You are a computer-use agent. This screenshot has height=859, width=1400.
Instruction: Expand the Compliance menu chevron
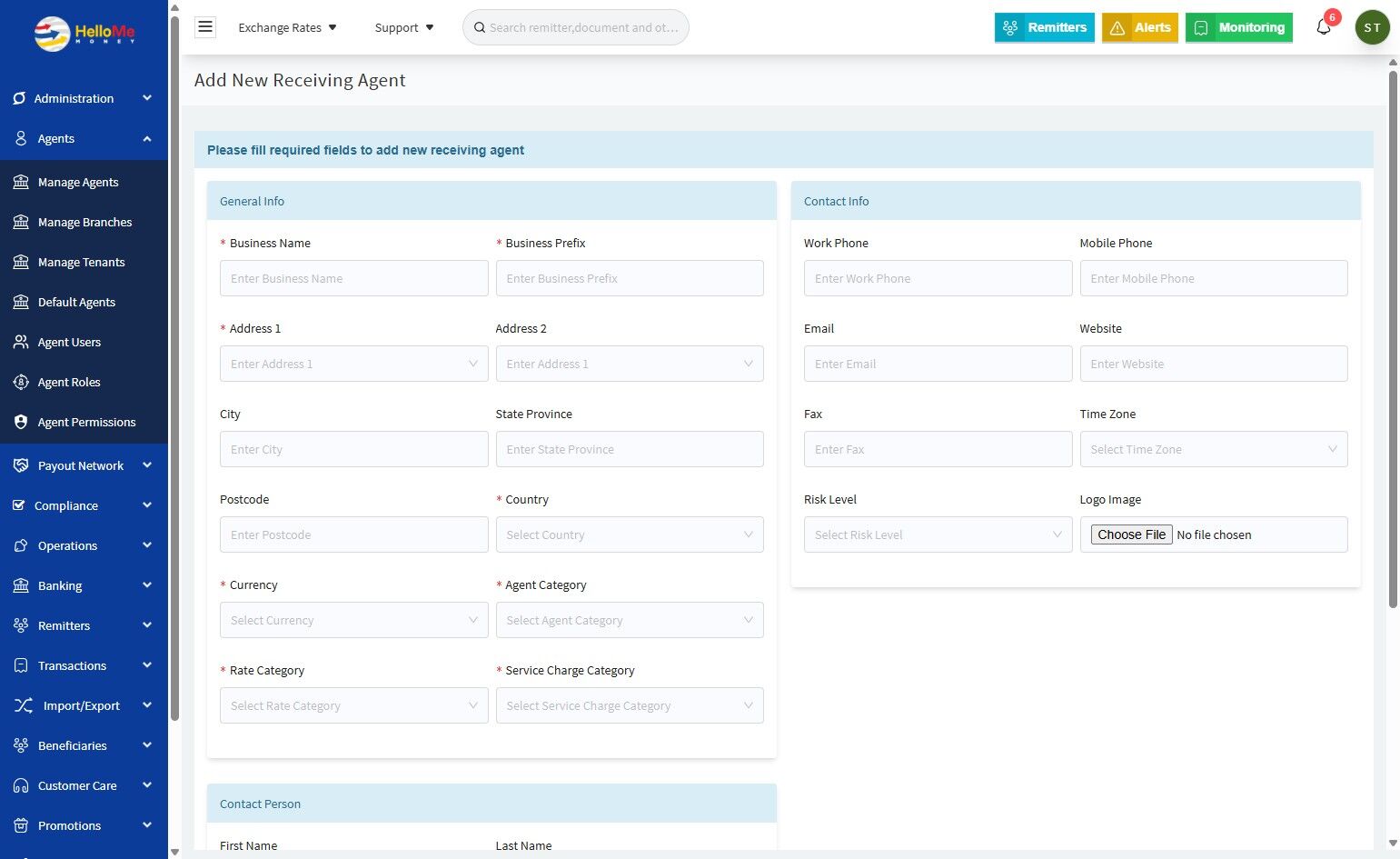(x=147, y=505)
